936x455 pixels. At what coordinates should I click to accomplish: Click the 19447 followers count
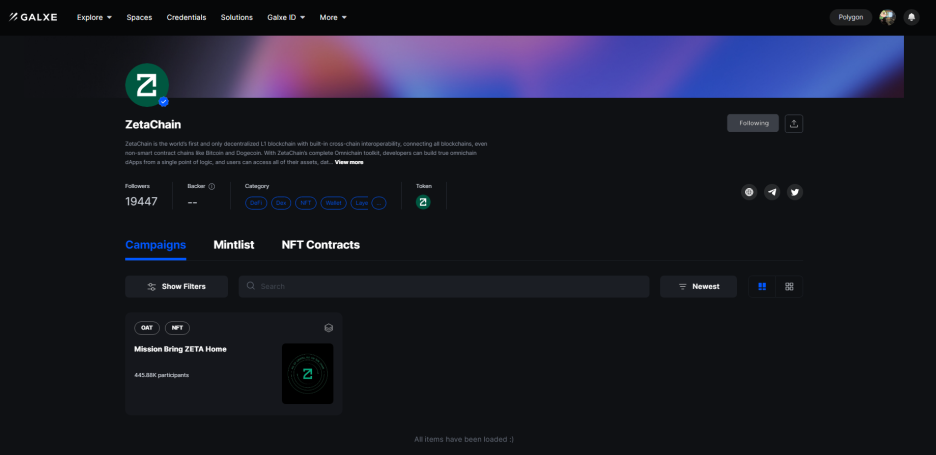click(x=141, y=202)
